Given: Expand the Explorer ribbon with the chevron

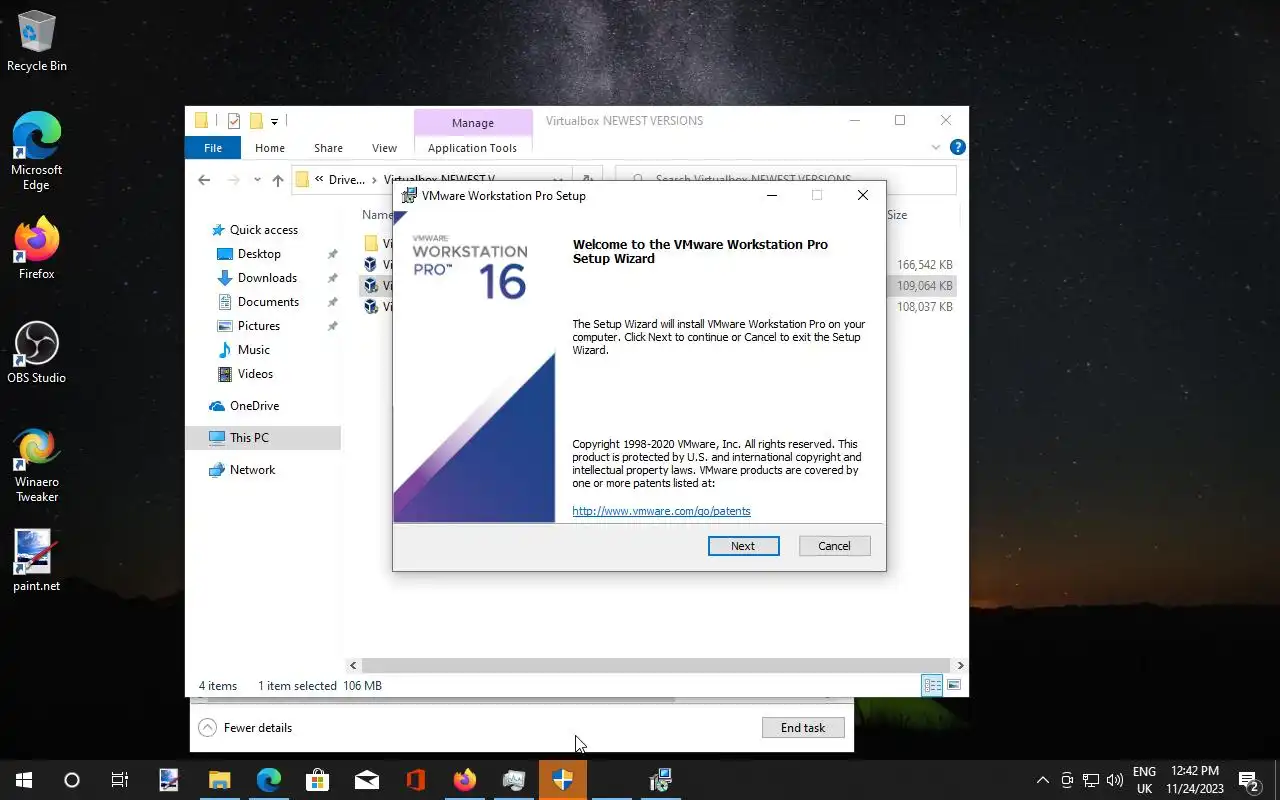Looking at the screenshot, I should [936, 147].
